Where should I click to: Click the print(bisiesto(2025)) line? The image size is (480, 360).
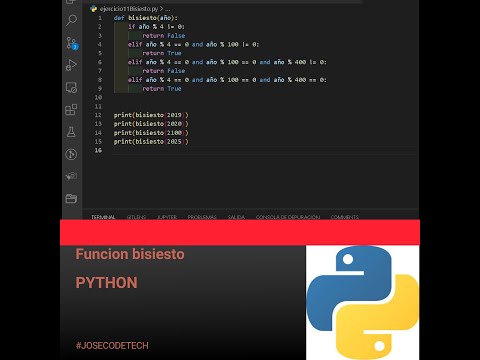coord(151,141)
